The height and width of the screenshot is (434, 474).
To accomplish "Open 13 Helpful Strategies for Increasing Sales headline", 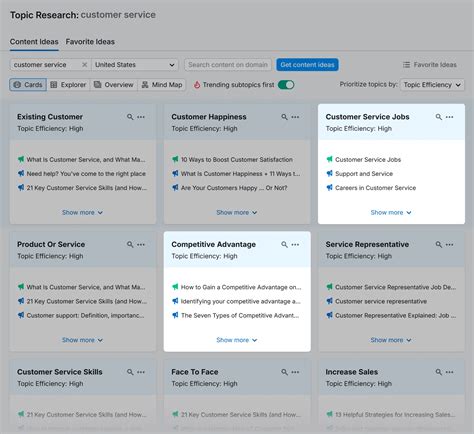I will (395, 414).
